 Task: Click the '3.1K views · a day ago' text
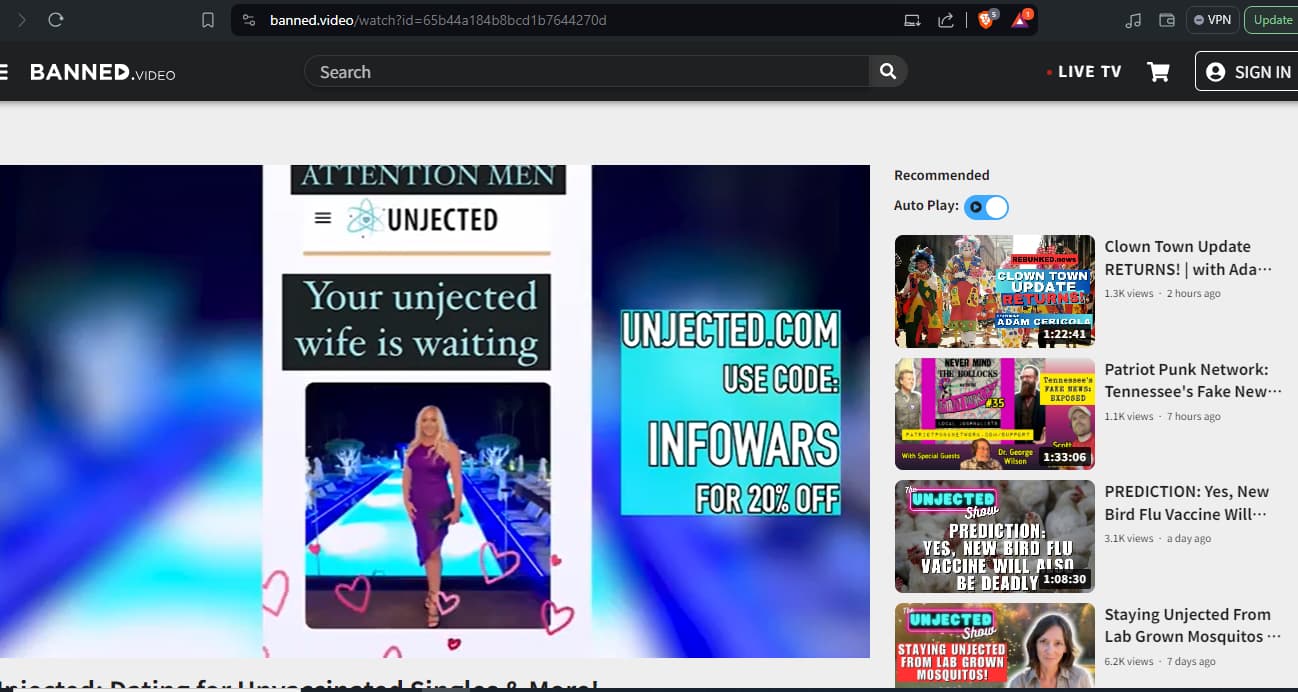[1158, 539]
